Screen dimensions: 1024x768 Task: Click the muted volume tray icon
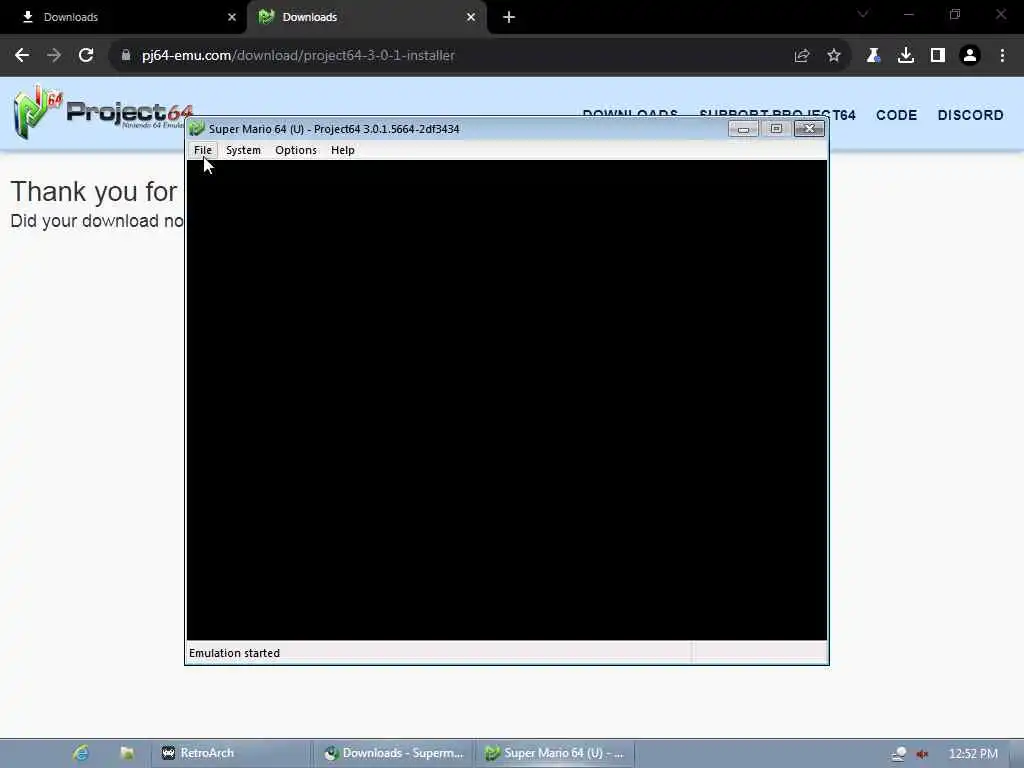pos(922,754)
